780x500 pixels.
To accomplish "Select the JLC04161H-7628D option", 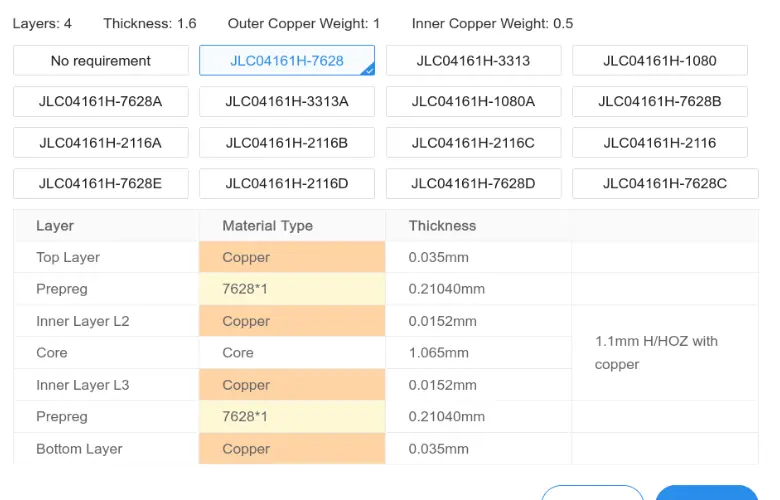I will [474, 184].
